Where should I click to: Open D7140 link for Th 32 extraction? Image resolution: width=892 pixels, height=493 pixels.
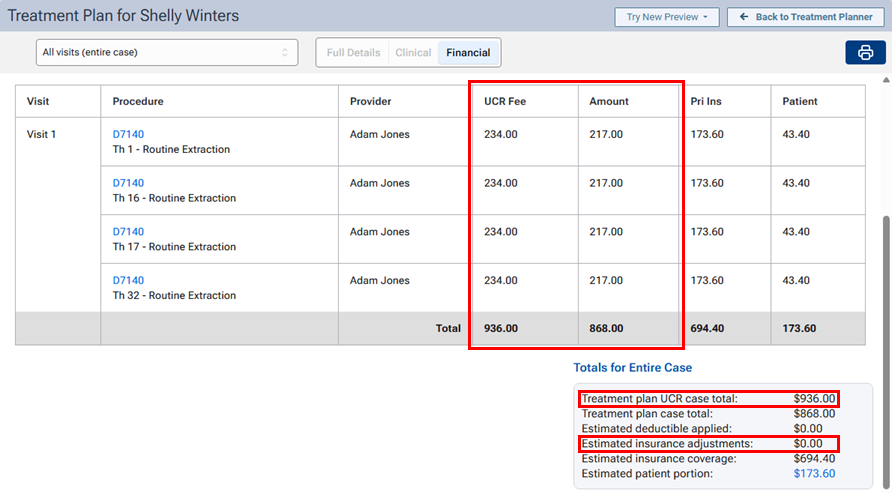128,281
